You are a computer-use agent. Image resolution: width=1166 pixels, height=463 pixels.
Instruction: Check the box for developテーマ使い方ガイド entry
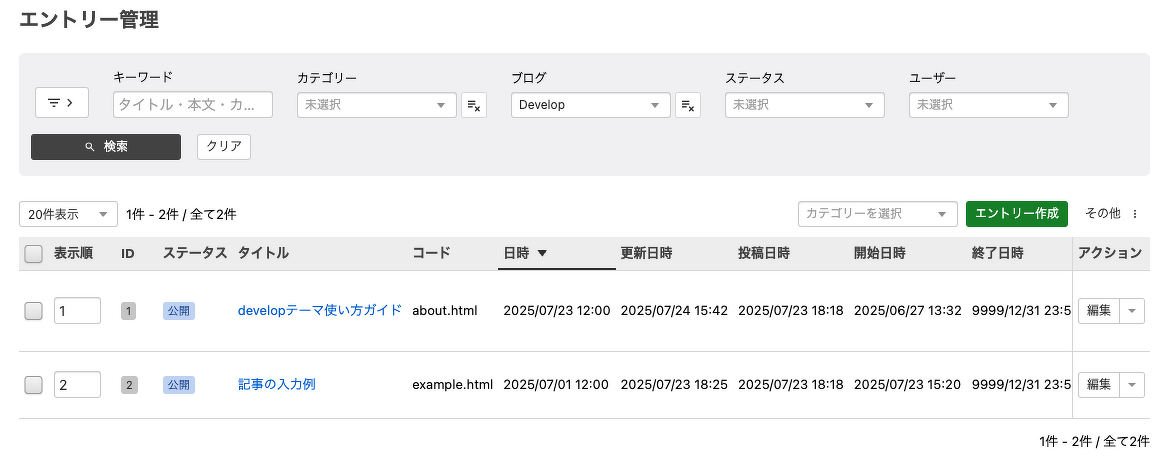point(33,311)
